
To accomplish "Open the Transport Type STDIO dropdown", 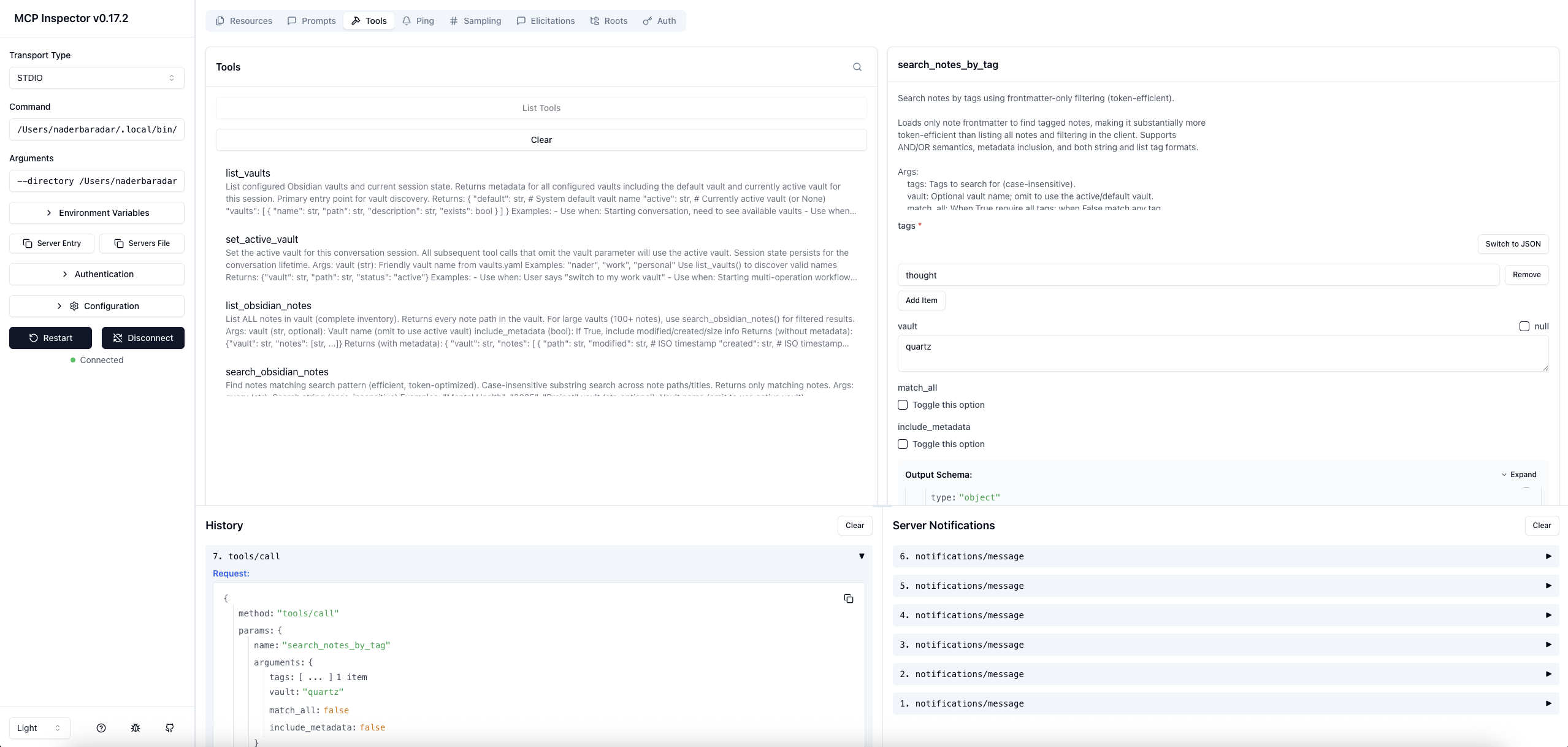I will pyautogui.click(x=96, y=78).
